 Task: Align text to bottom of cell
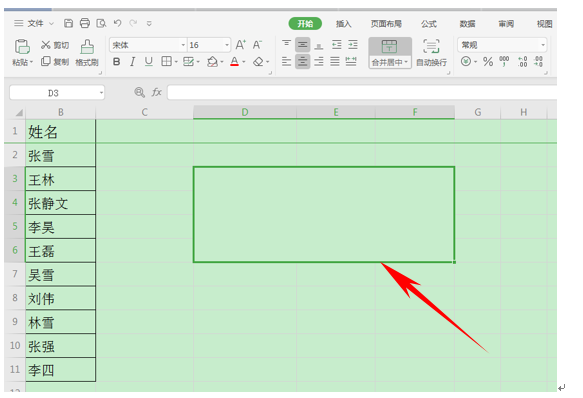[x=319, y=45]
